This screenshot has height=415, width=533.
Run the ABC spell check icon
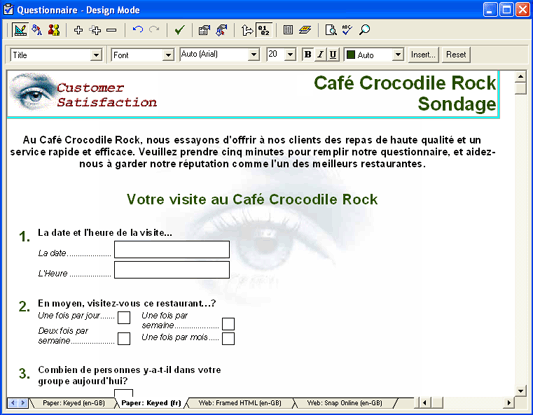click(x=347, y=30)
